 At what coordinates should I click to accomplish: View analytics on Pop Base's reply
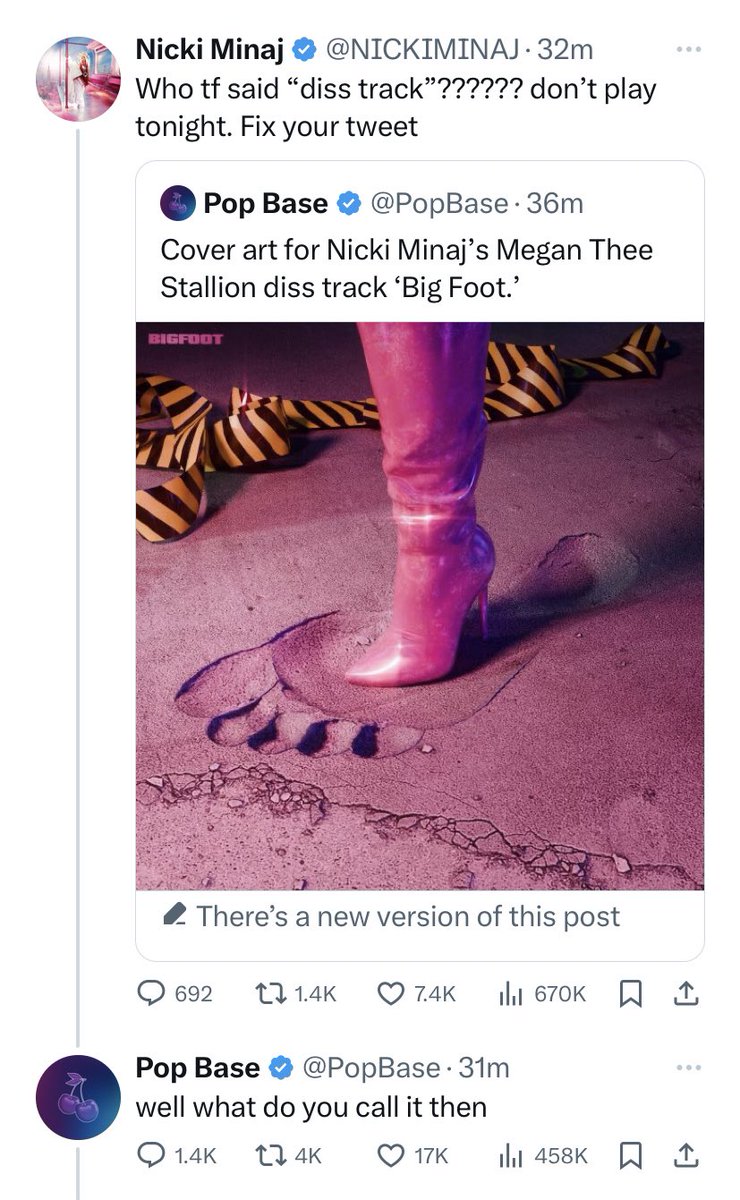tap(541, 1155)
